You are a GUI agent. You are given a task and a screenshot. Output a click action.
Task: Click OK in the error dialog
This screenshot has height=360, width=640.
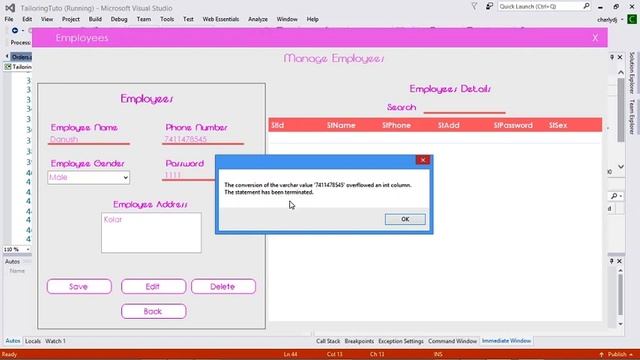point(405,219)
